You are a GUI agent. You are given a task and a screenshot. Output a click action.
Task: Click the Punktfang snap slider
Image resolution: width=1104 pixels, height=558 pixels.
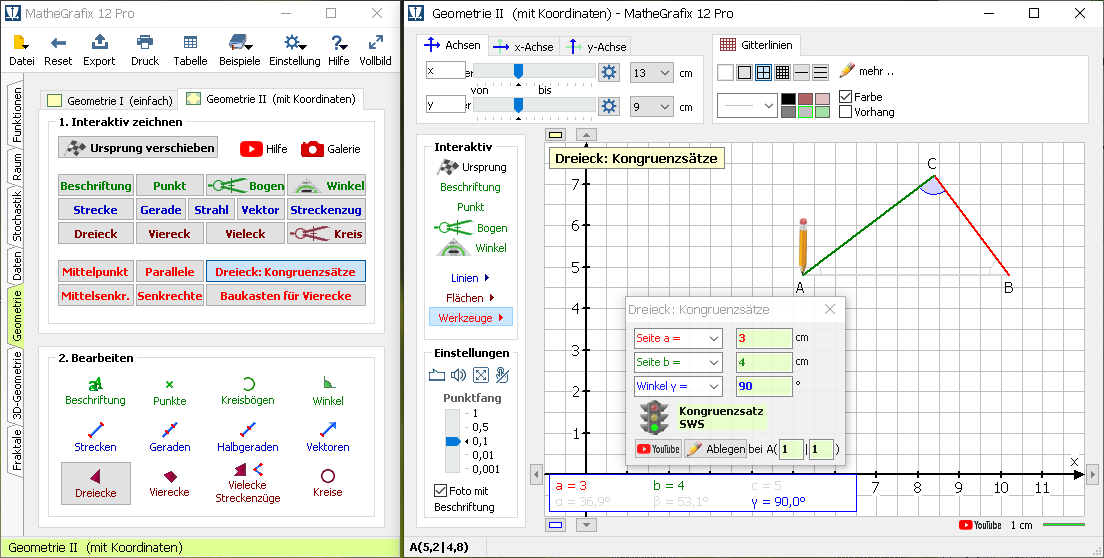452,441
